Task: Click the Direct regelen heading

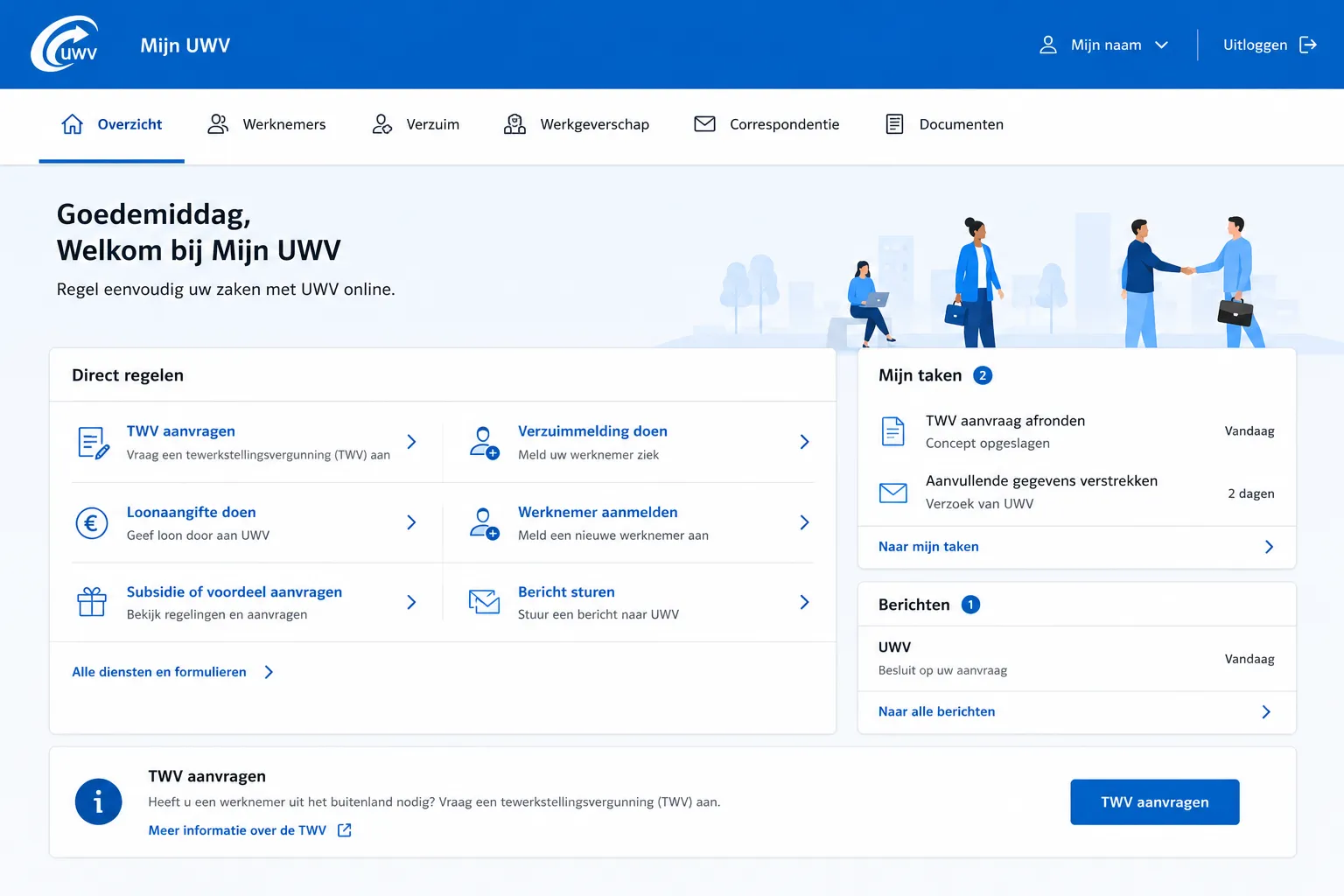Action: coord(128,375)
